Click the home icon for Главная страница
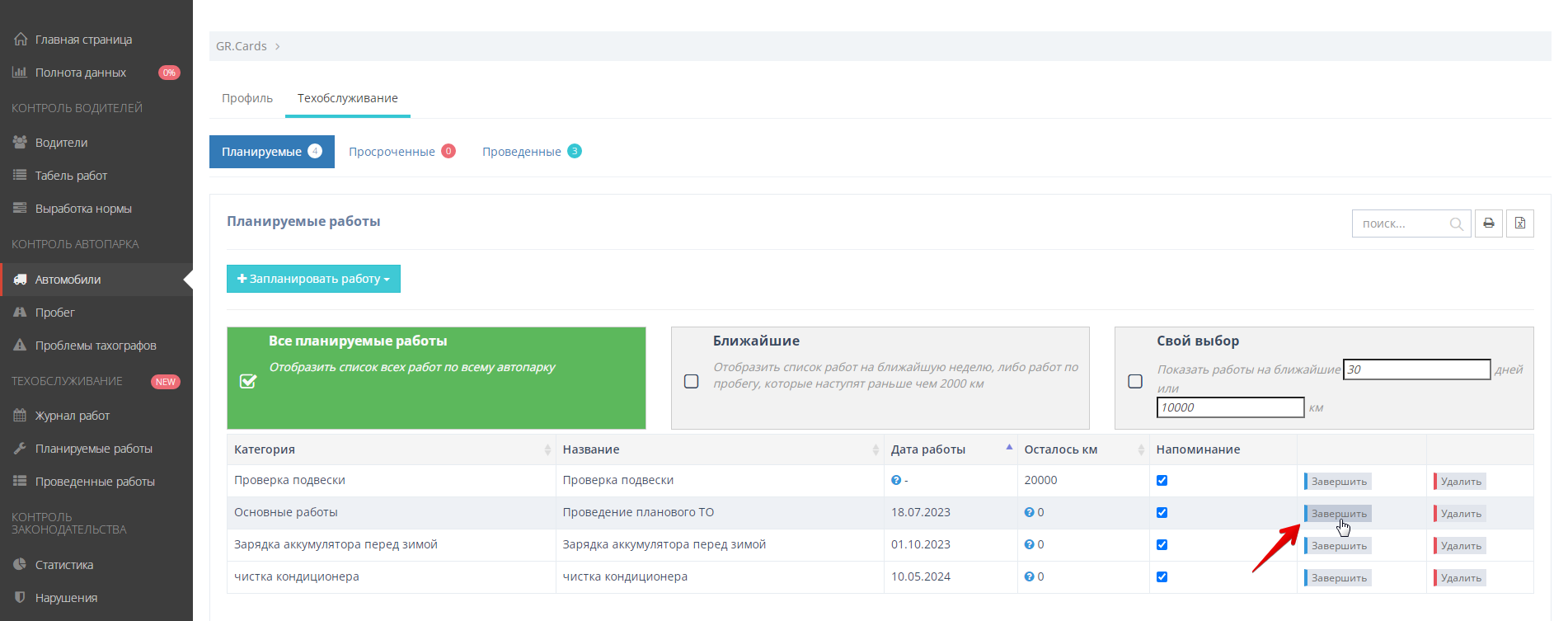 tap(21, 40)
